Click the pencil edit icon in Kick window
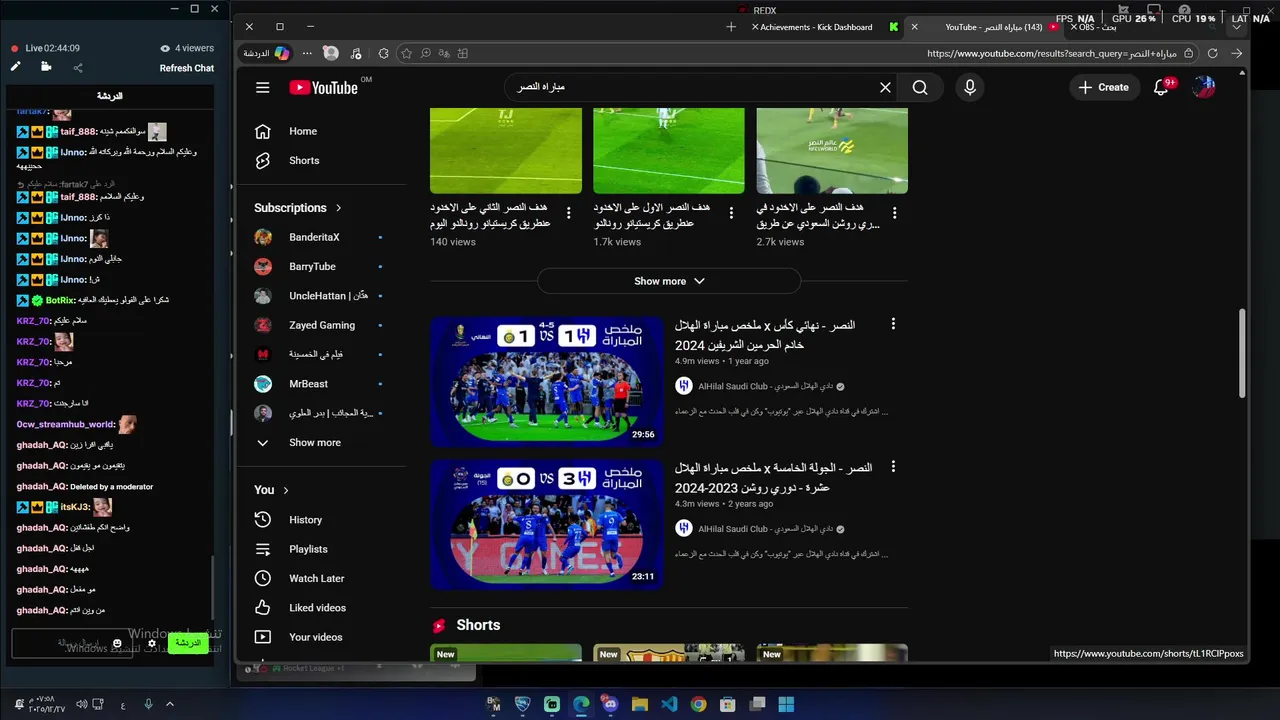The height and width of the screenshot is (720, 1280). 15,67
